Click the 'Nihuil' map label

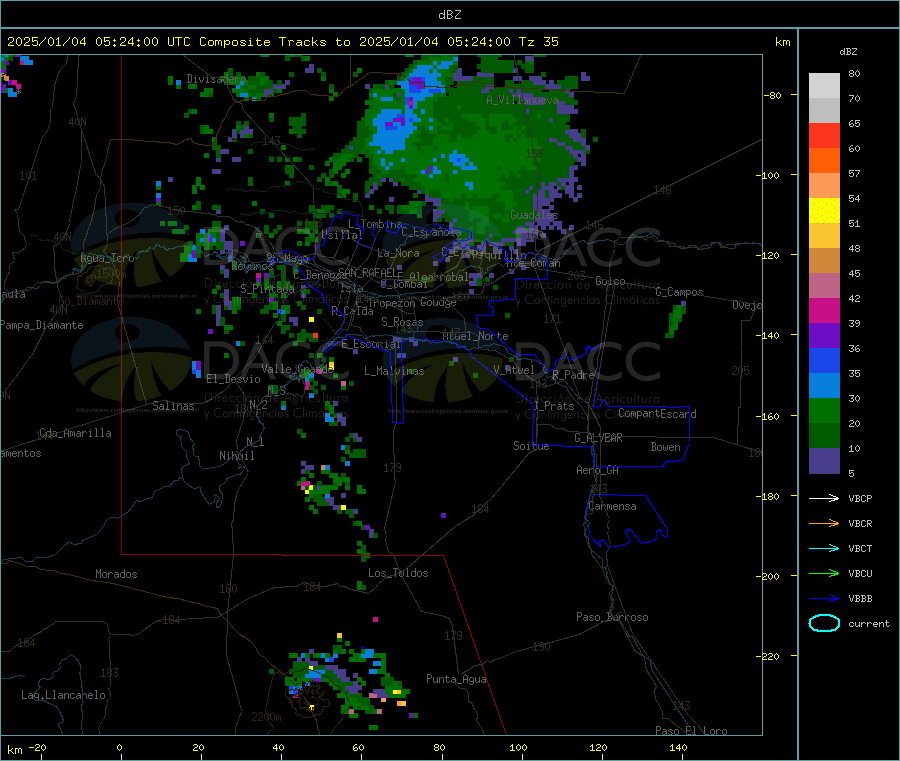pyautogui.click(x=236, y=456)
